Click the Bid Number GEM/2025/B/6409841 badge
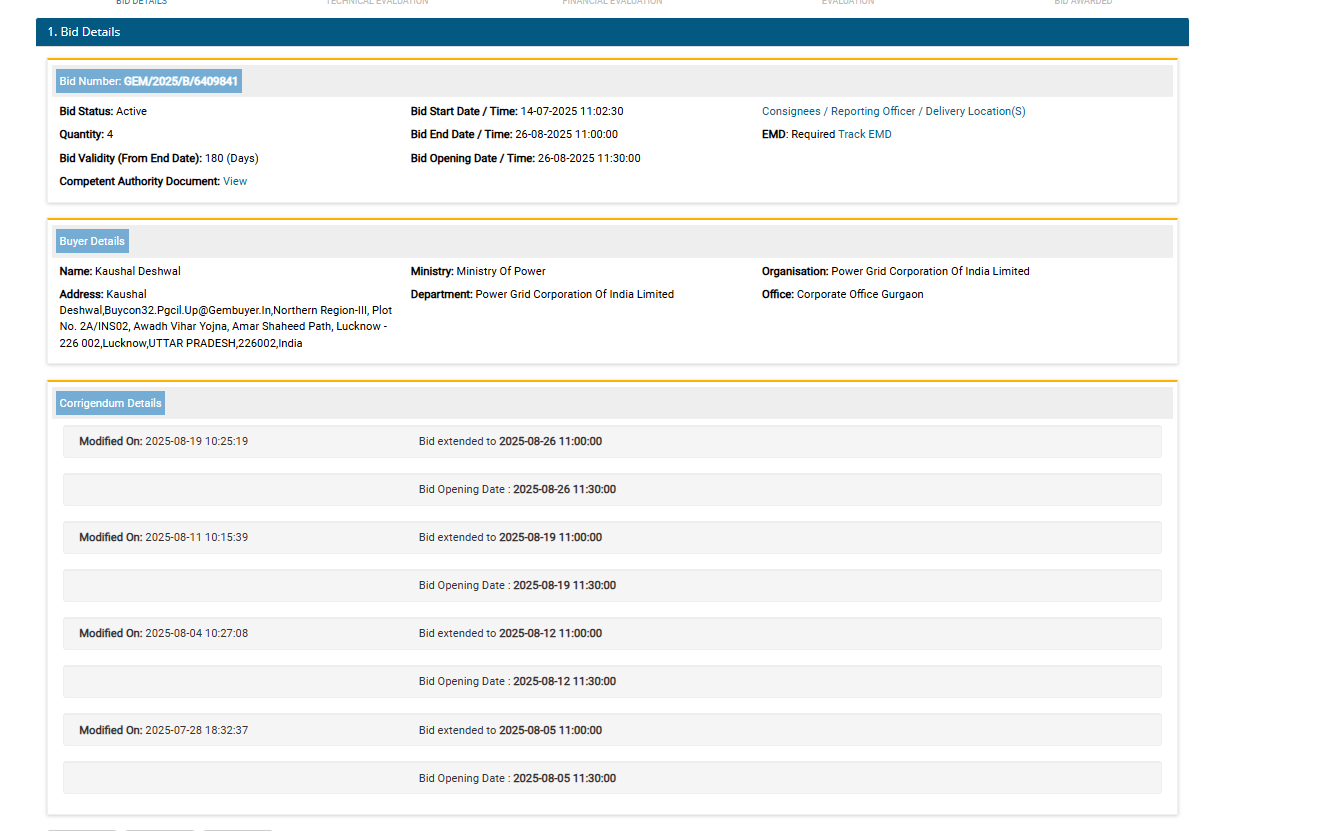 point(149,81)
